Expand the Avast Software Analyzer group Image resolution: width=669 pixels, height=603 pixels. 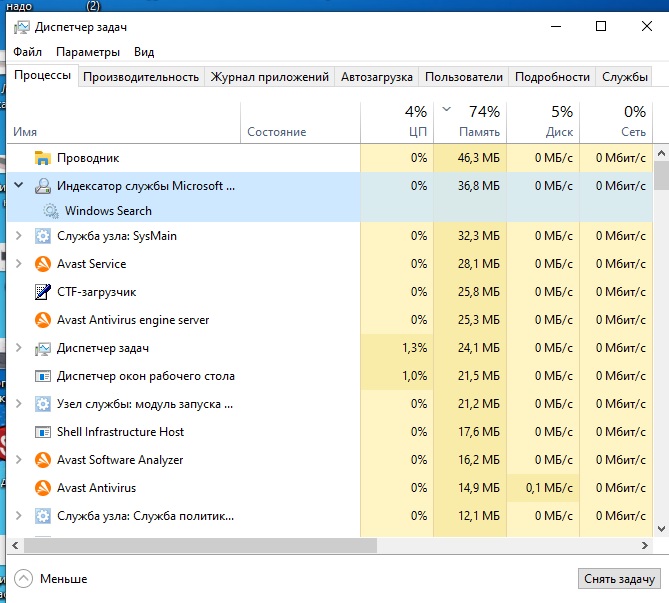click(18, 460)
